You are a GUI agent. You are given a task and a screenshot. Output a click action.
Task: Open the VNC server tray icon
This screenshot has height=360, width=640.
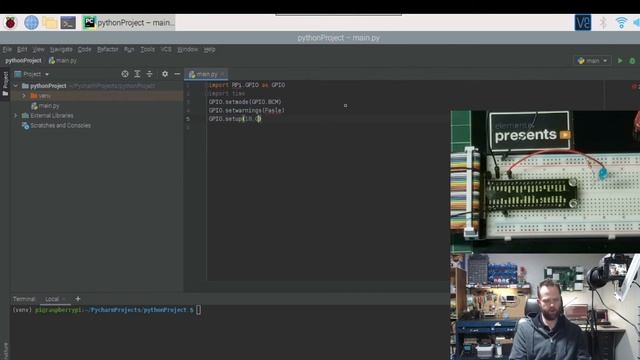point(582,22)
